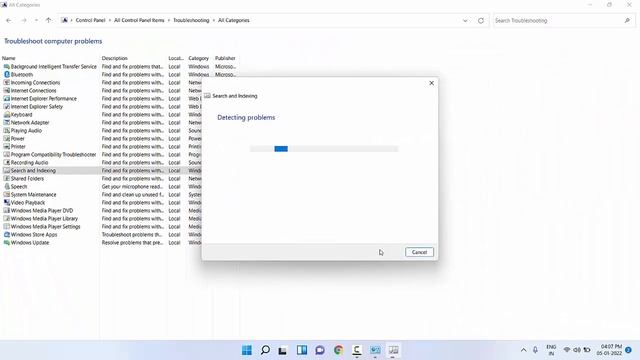Open Incoming Connections troubleshooter icon

[x=7, y=82]
